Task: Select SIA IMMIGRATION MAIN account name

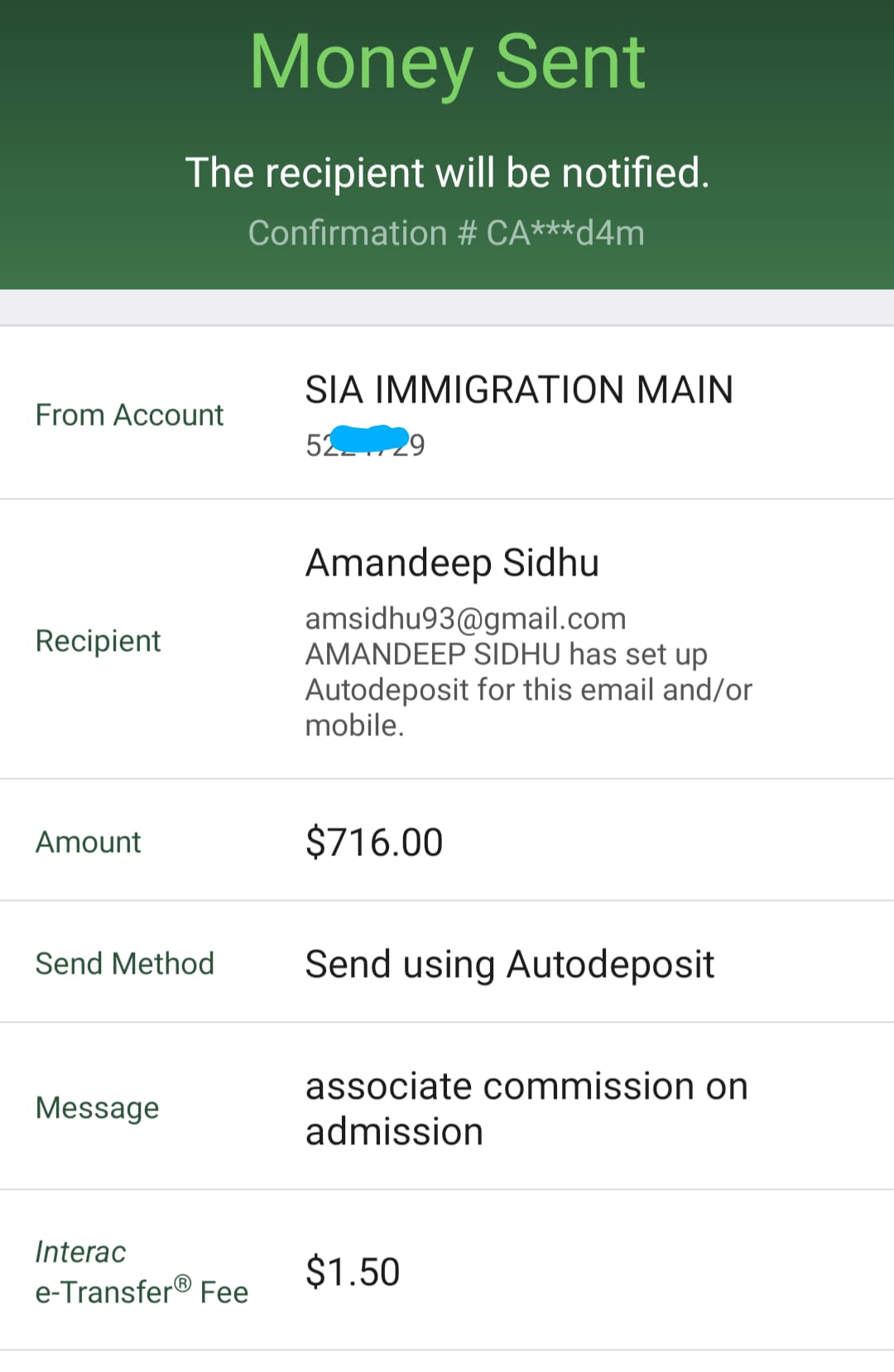Action: 519,390
